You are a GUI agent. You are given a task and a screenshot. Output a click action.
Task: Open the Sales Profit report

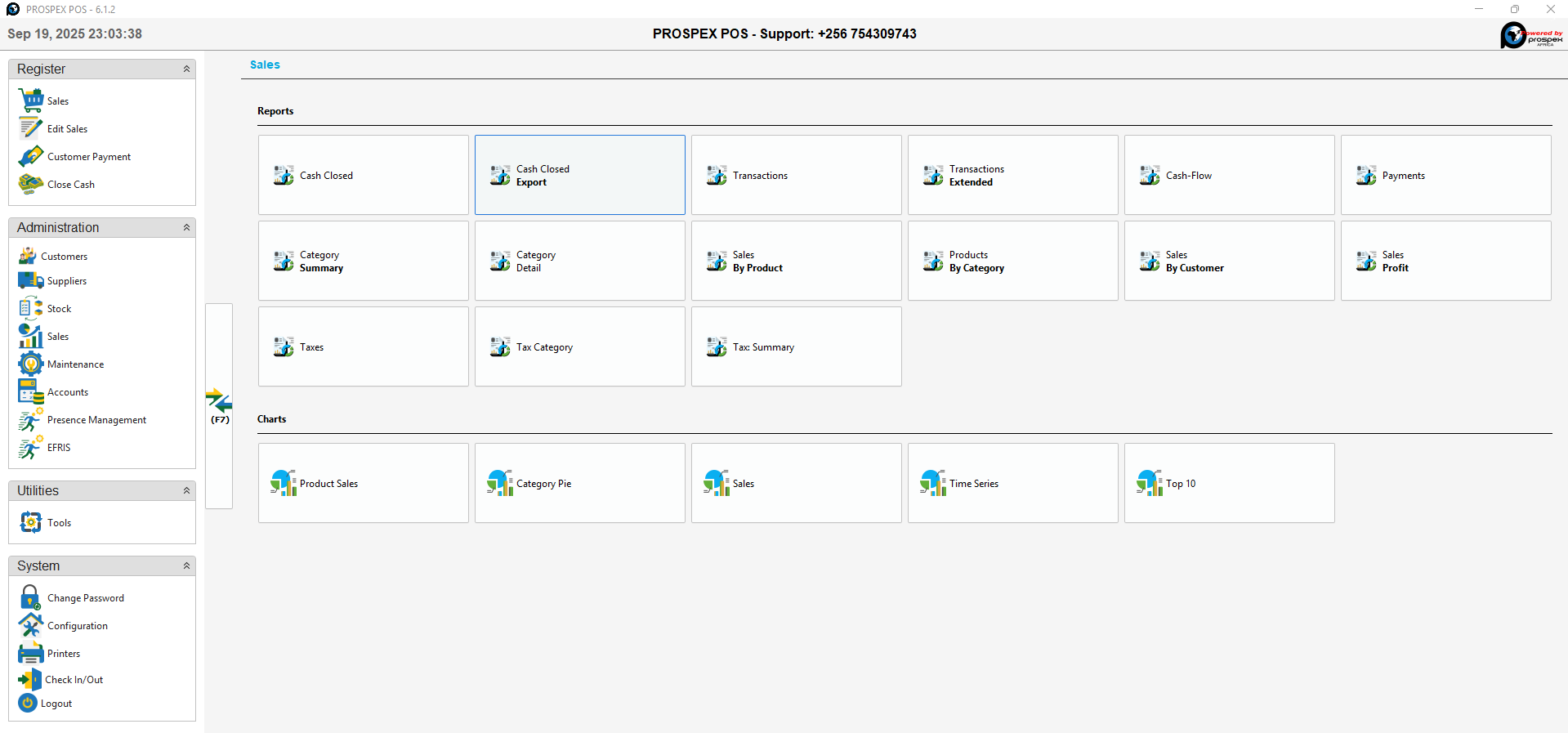(1445, 261)
